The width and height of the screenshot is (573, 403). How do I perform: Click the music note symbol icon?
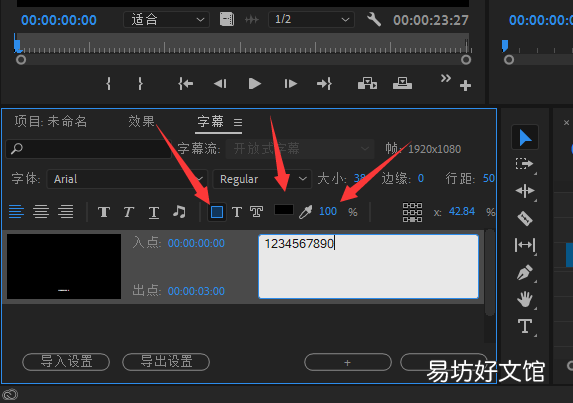(179, 212)
